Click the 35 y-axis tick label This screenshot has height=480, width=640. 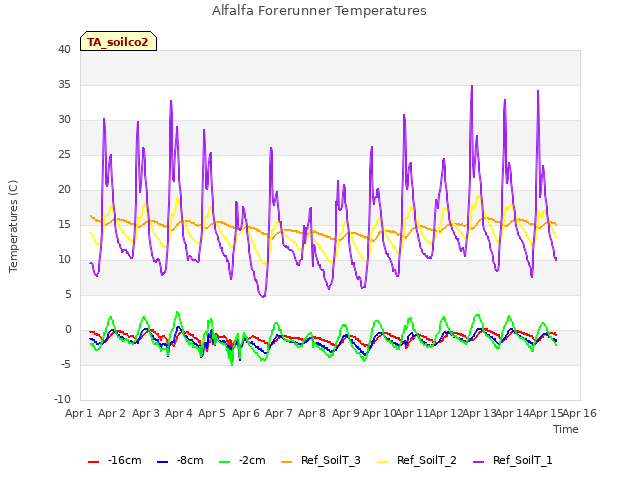pyautogui.click(x=64, y=84)
